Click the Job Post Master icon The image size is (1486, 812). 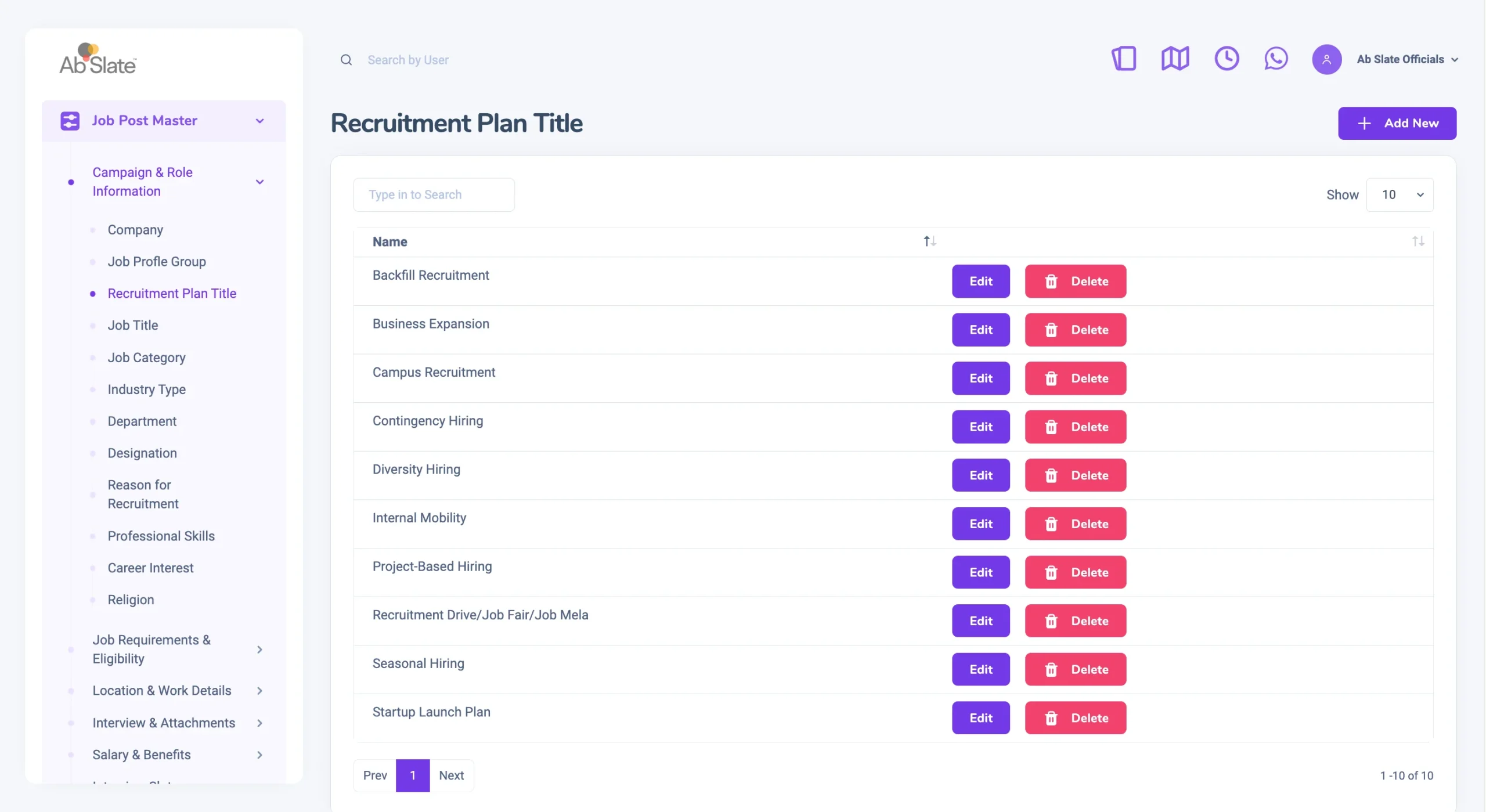[70, 121]
